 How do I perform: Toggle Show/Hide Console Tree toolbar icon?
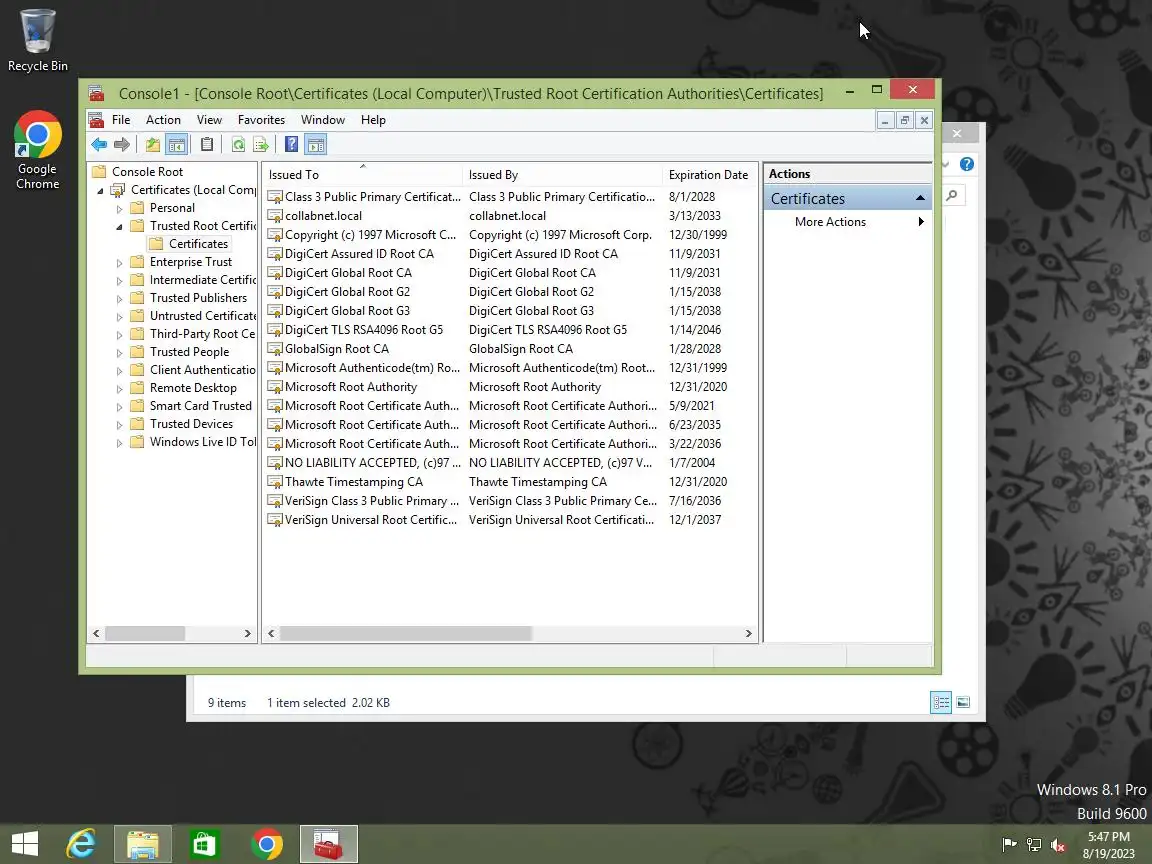(177, 145)
